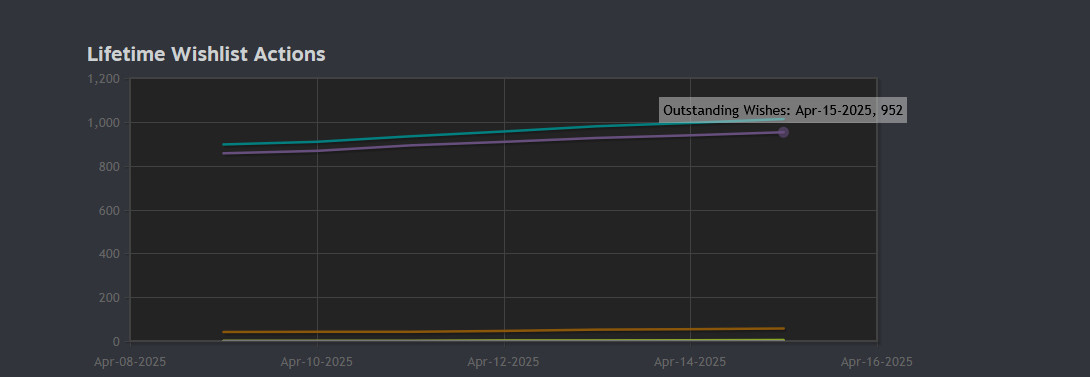Viewport: 1090px width, 377px height.
Task: Click the 800 y-axis label
Action: point(110,167)
